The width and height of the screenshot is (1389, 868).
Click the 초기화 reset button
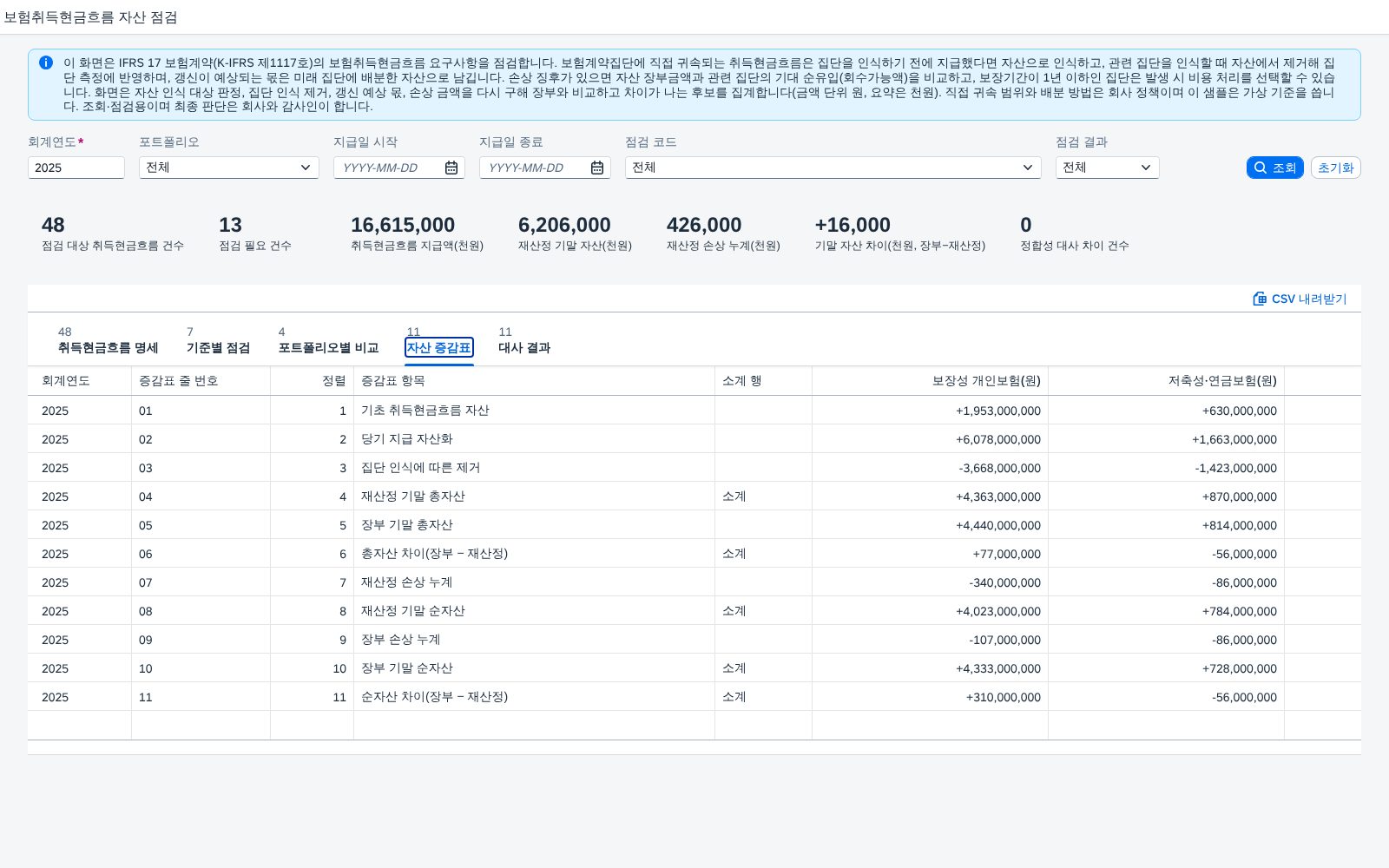1335,168
